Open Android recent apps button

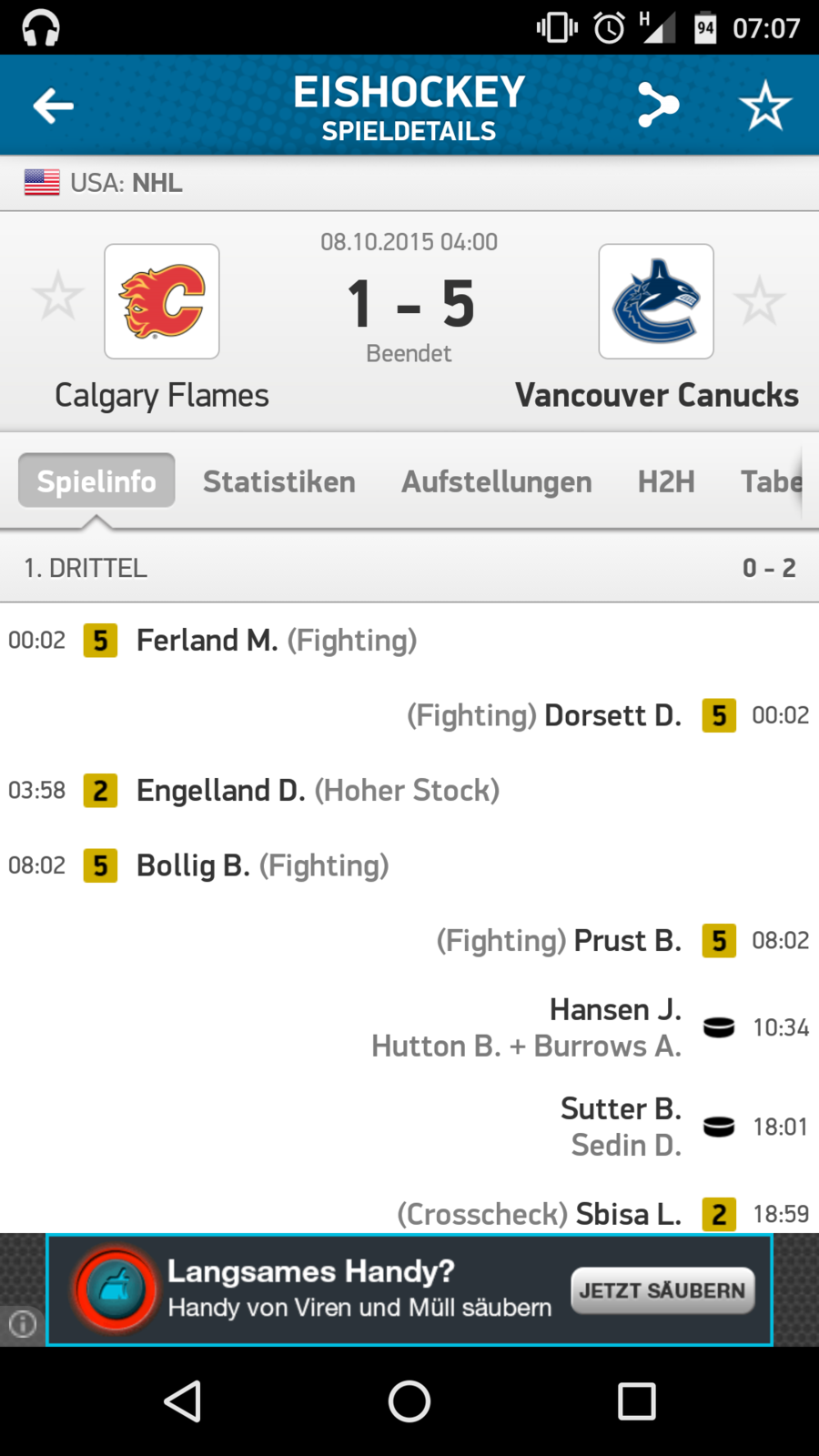pyautogui.click(x=636, y=1401)
